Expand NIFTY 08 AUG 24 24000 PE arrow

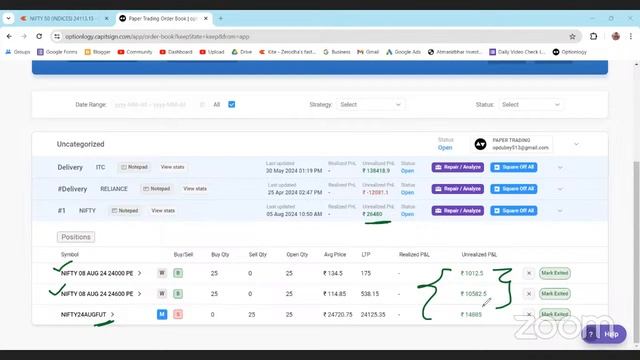click(x=140, y=273)
